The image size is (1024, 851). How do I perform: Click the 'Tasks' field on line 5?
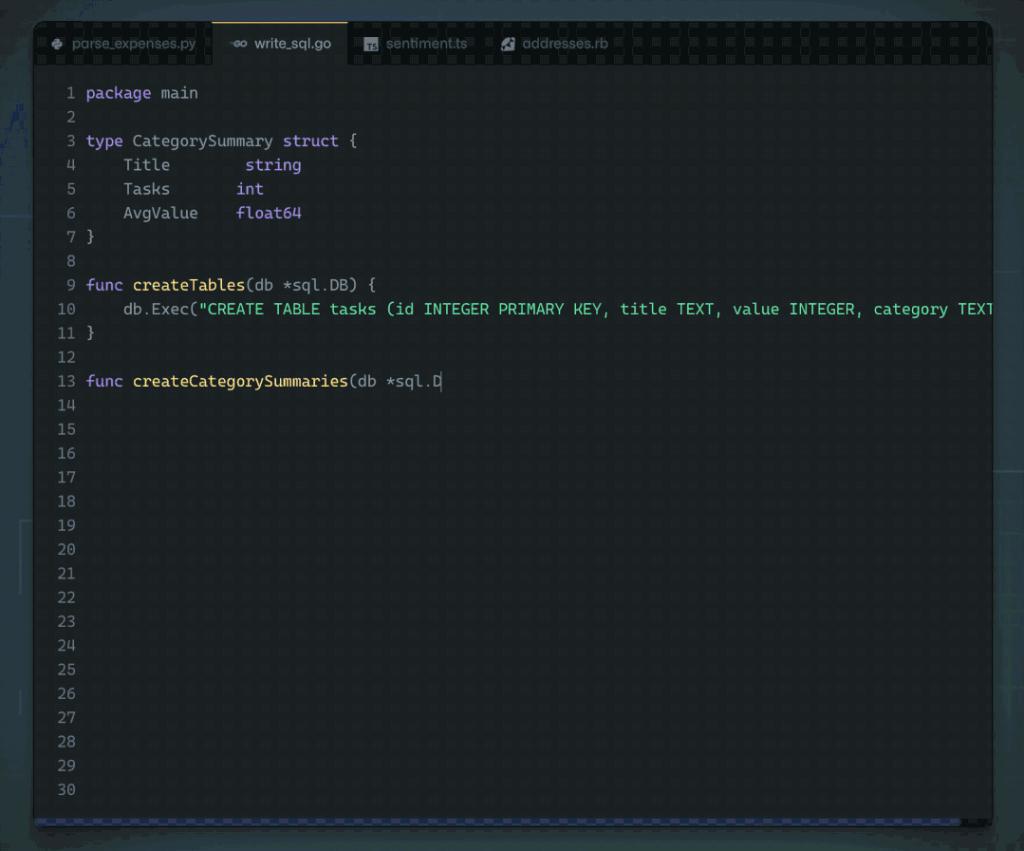pos(146,189)
